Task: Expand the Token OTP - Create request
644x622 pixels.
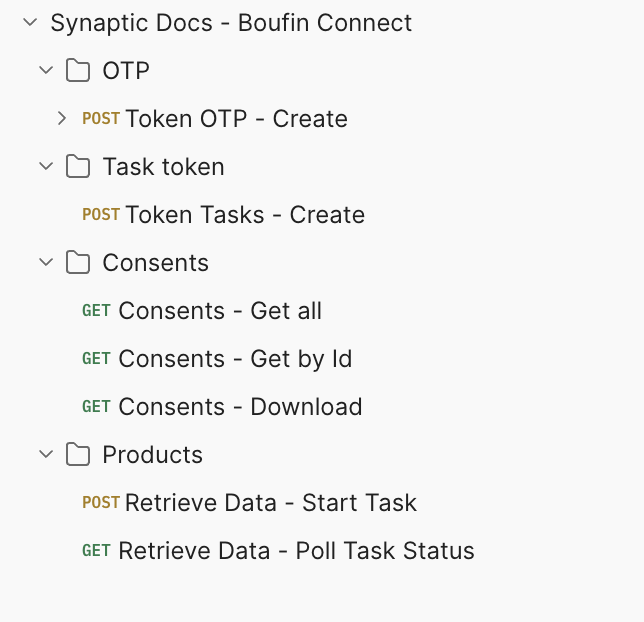Action: pyautogui.click(x=62, y=119)
